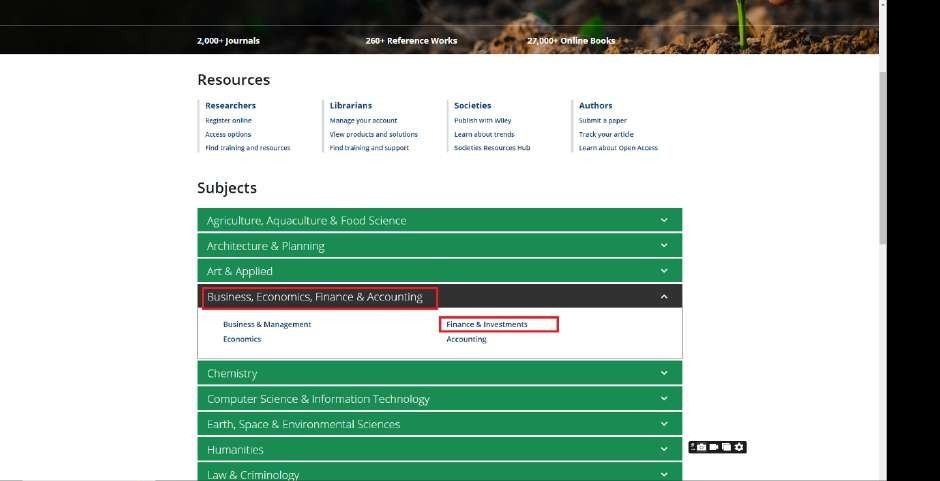
Task: Click Publish with Wiley link
Action: click(x=482, y=120)
